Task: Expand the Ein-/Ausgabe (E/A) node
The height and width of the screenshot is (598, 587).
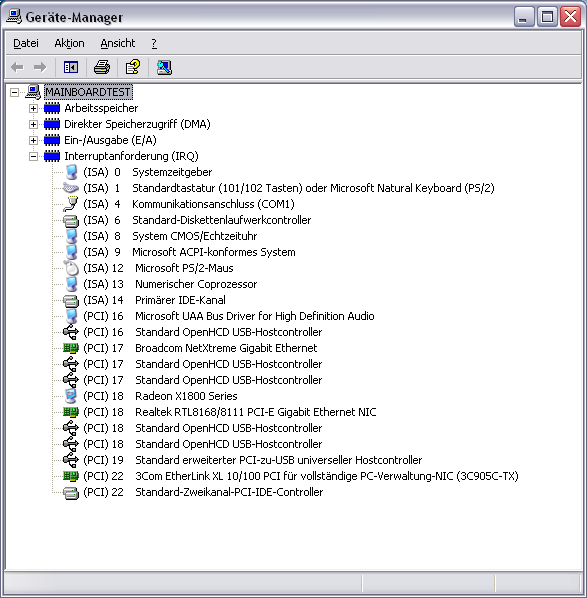Action: click(34, 140)
